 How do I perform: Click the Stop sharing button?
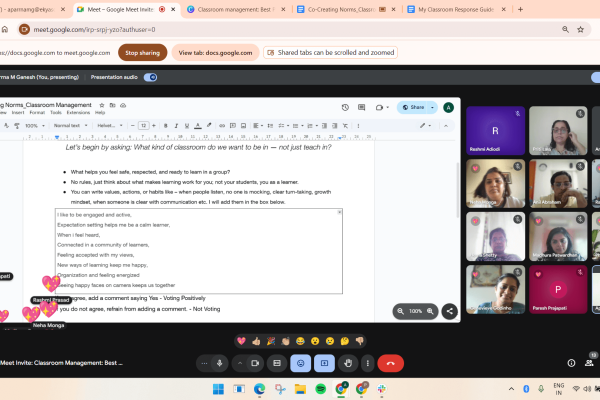[143, 51]
